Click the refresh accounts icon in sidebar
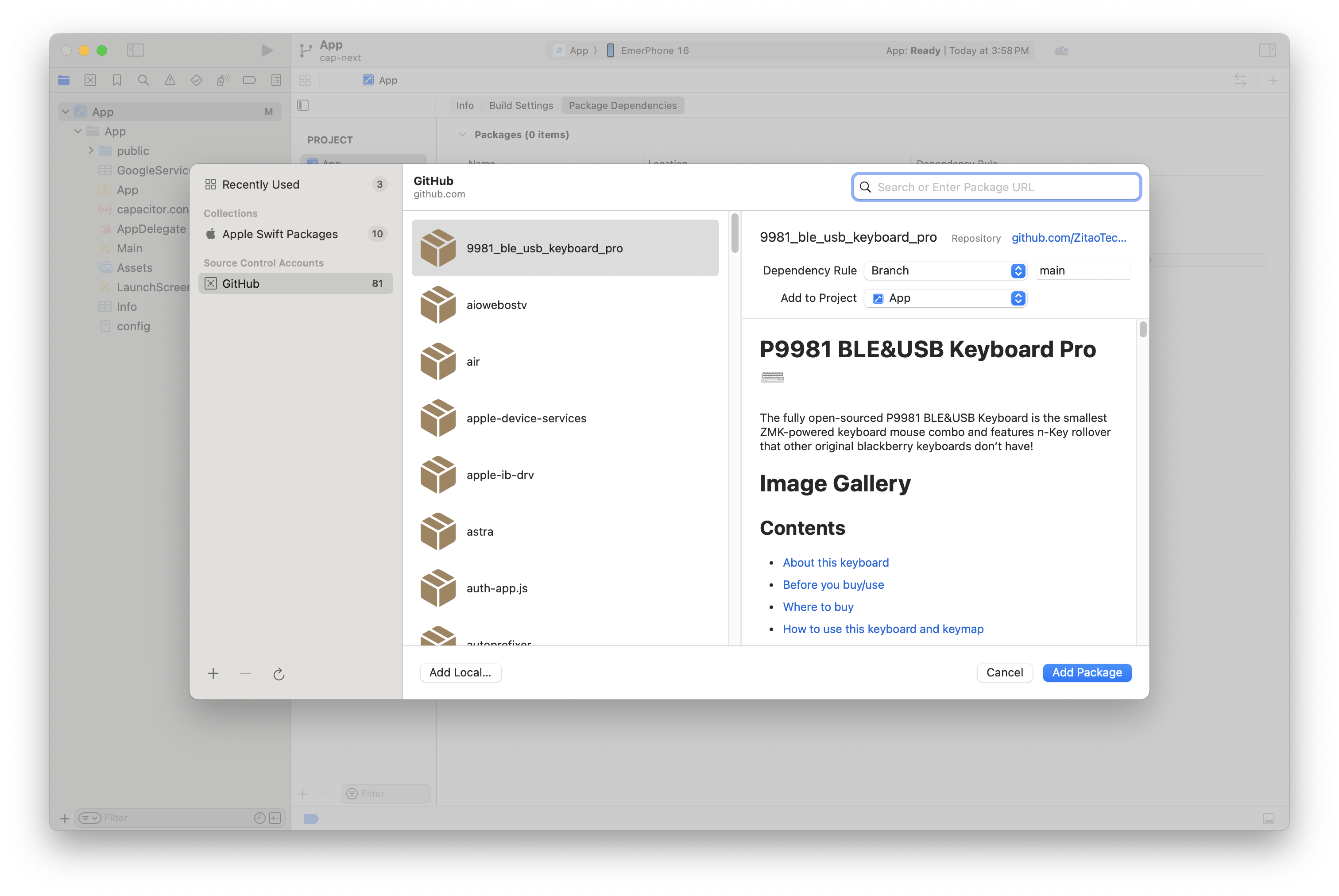The image size is (1339, 896). (279, 674)
